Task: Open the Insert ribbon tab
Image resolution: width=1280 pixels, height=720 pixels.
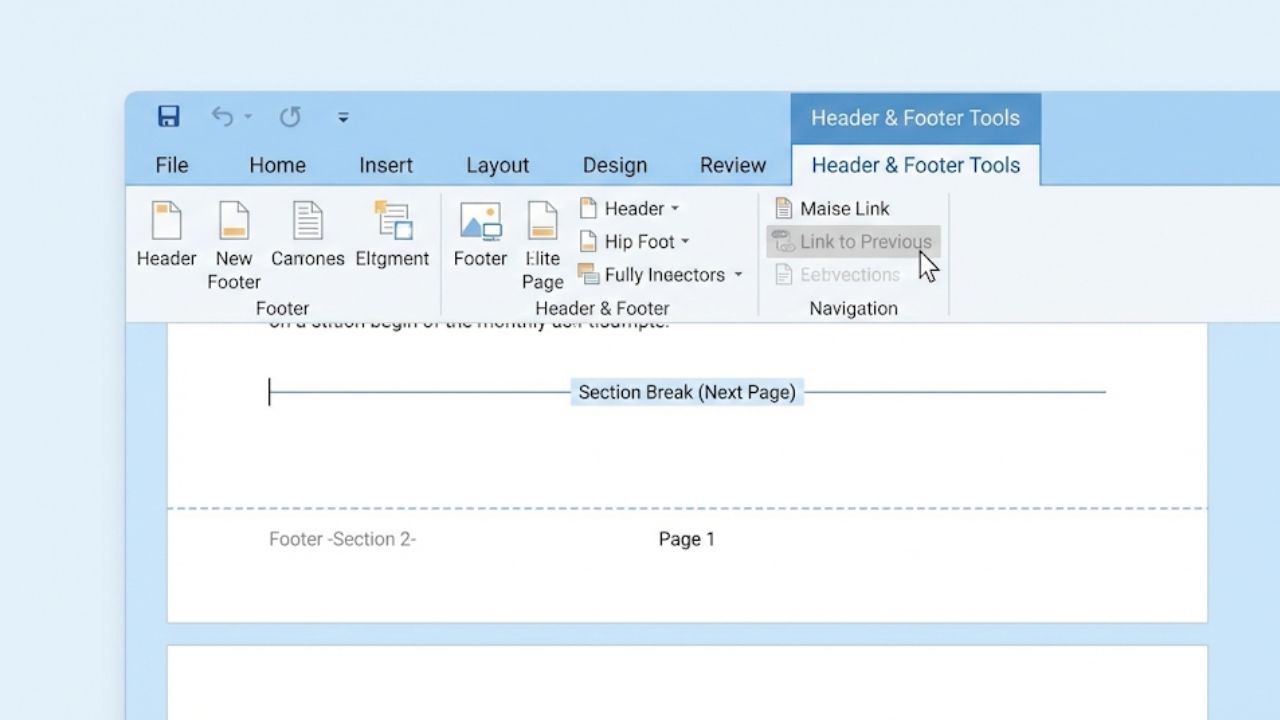Action: [386, 165]
